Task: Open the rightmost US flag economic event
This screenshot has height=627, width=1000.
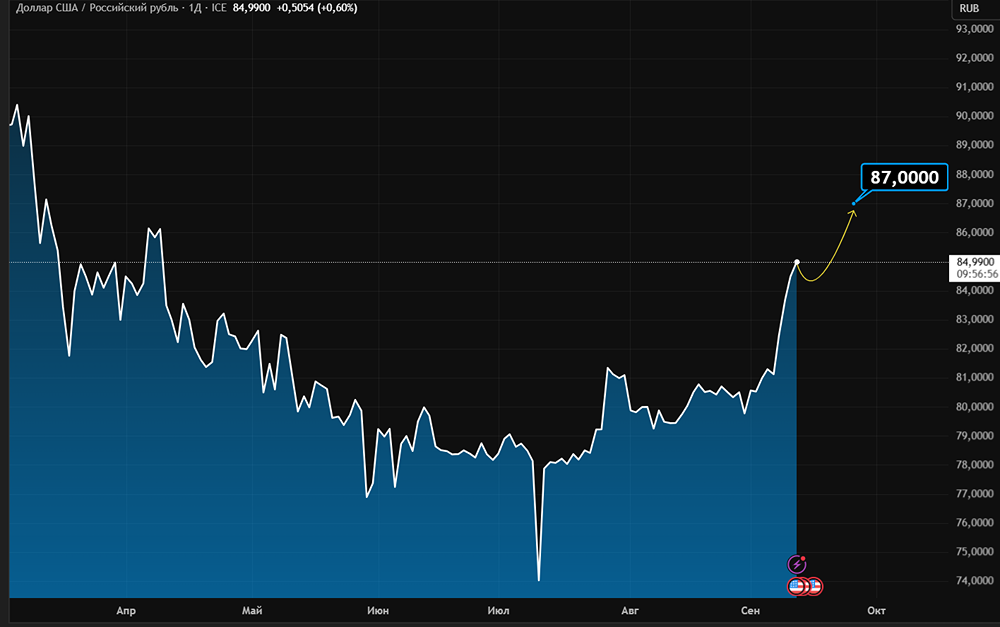Action: coord(815,586)
